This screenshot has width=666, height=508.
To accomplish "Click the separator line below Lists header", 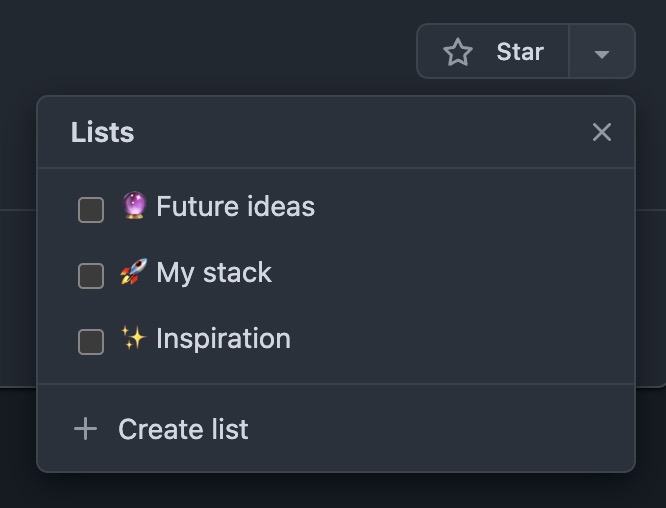I will [x=336, y=168].
